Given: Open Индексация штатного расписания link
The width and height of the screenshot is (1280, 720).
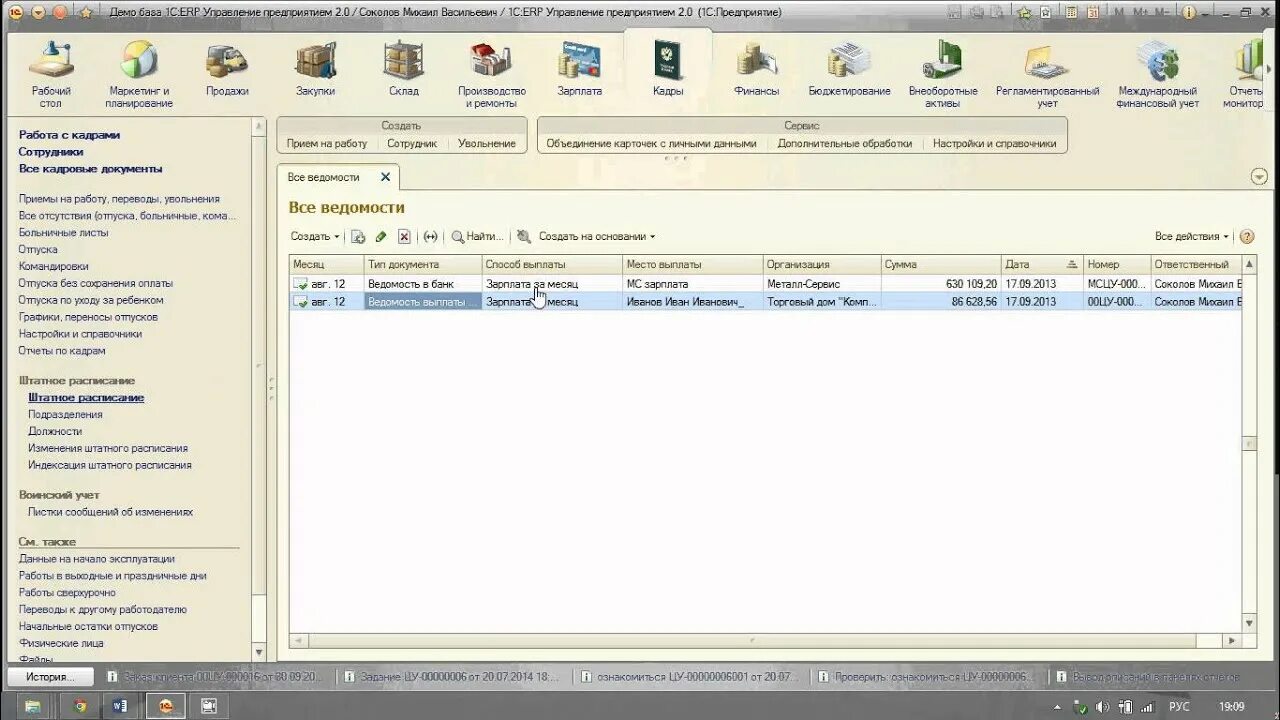Looking at the screenshot, I should pyautogui.click(x=110, y=465).
